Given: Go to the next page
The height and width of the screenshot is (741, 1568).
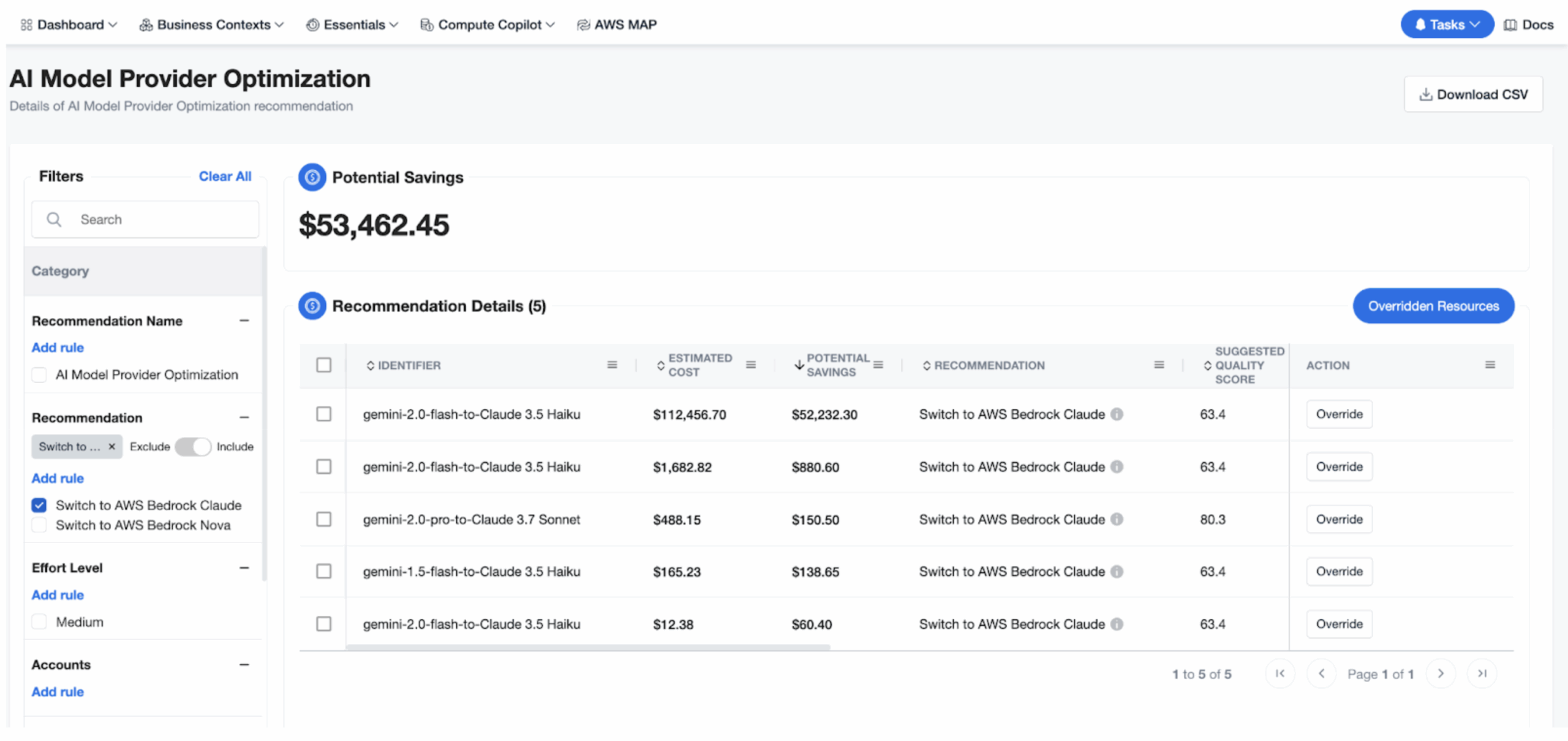Looking at the screenshot, I should 1441,674.
